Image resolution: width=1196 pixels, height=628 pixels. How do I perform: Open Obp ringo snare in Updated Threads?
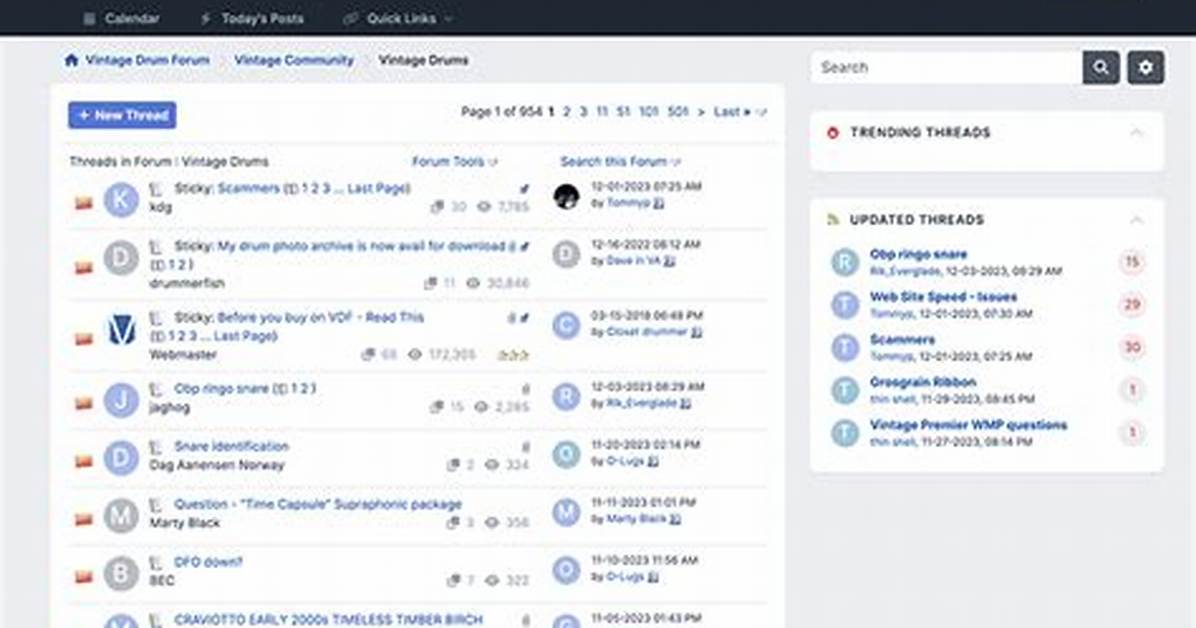coord(918,254)
